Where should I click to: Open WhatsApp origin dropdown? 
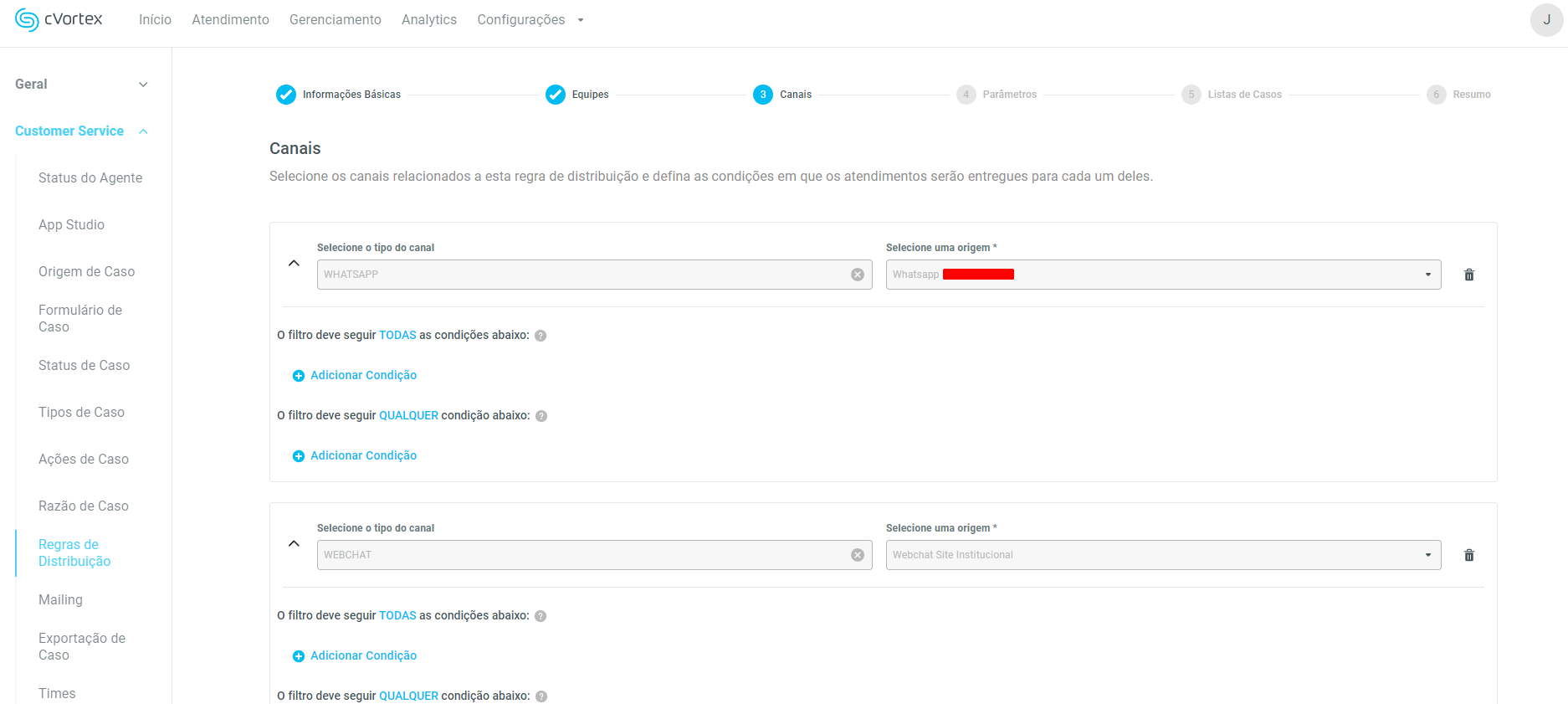(x=1427, y=275)
